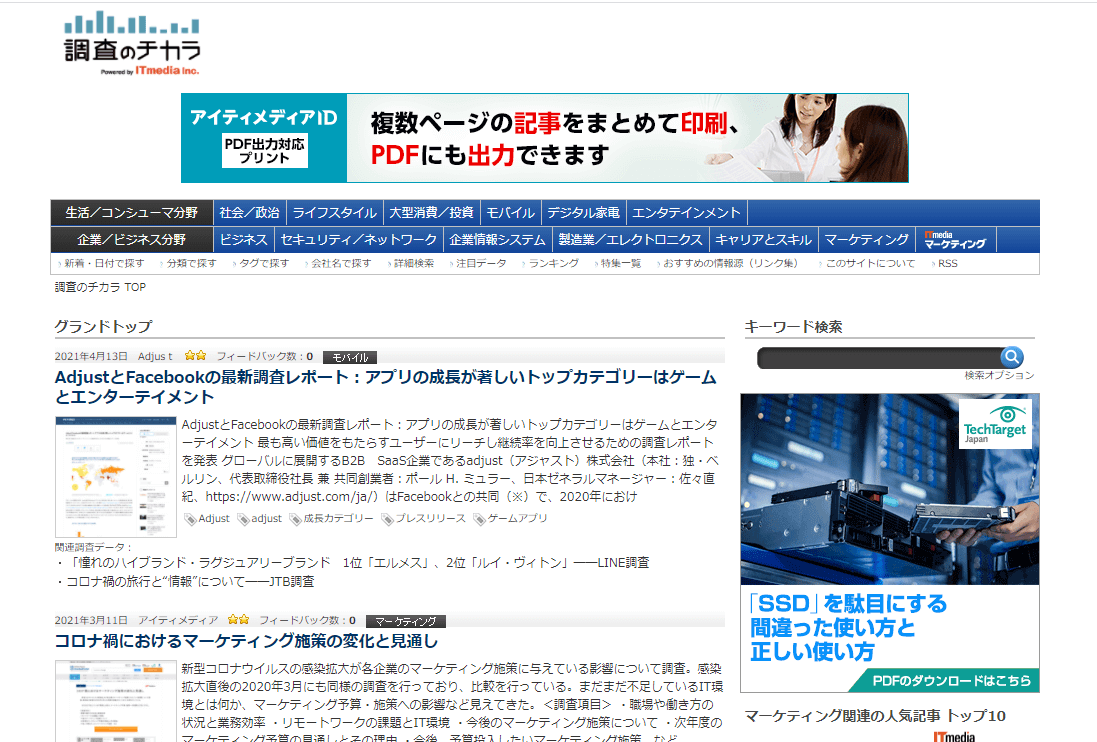This screenshot has width=1097, height=742.
Task: Open 社会／政治 category
Action: click(250, 213)
